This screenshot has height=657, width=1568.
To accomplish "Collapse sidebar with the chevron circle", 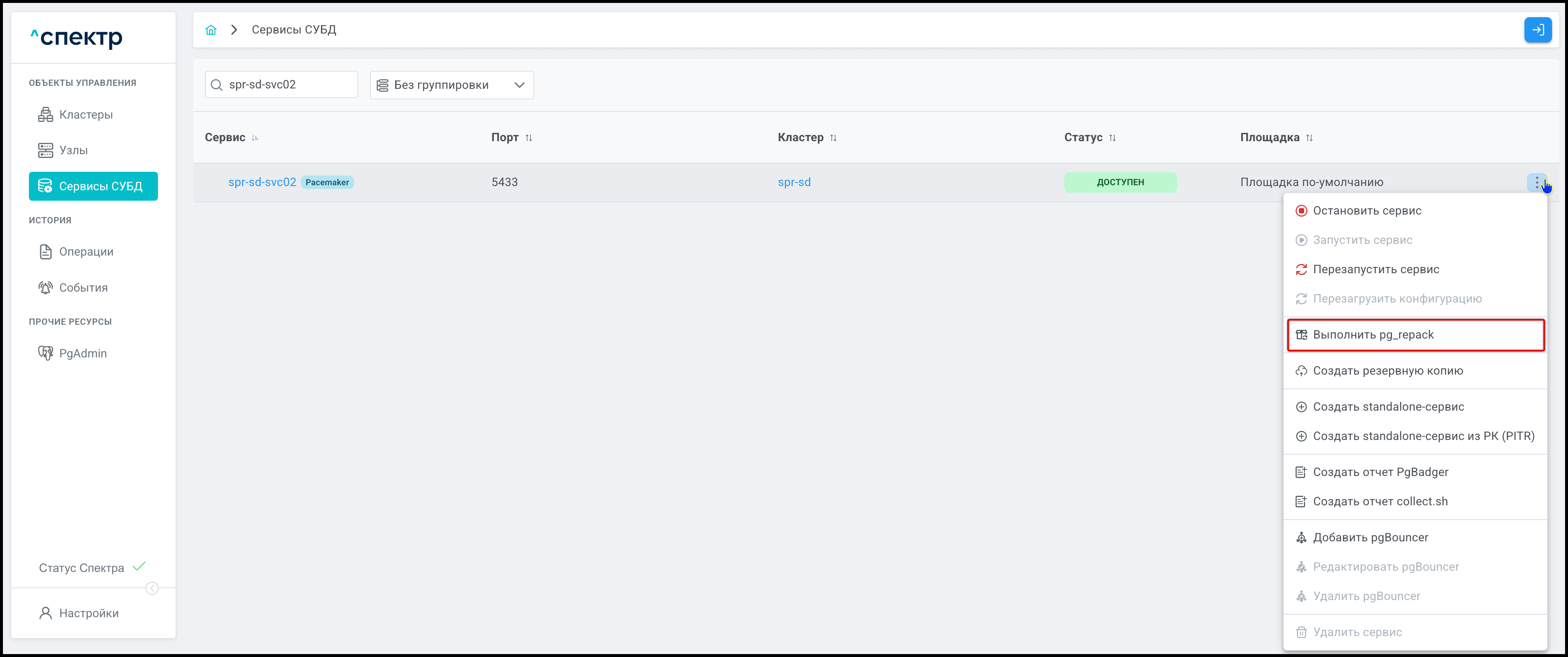I will point(152,588).
